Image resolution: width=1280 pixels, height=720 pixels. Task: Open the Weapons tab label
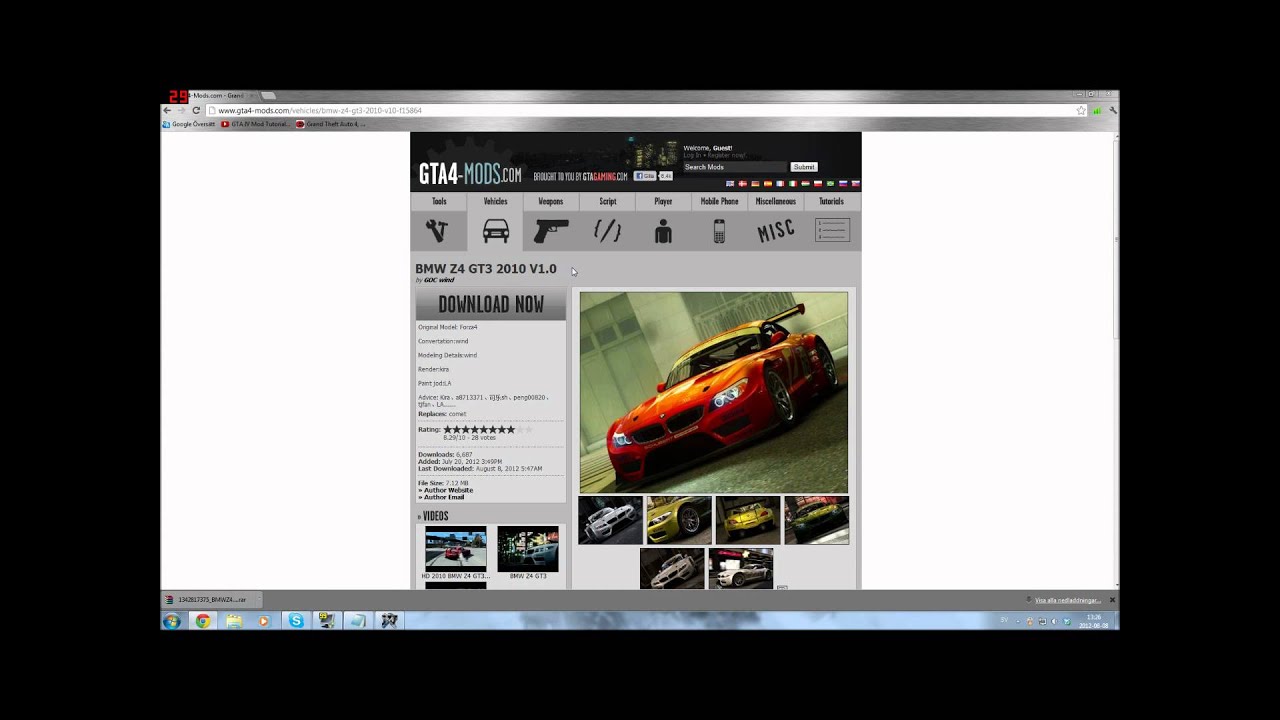(551, 201)
